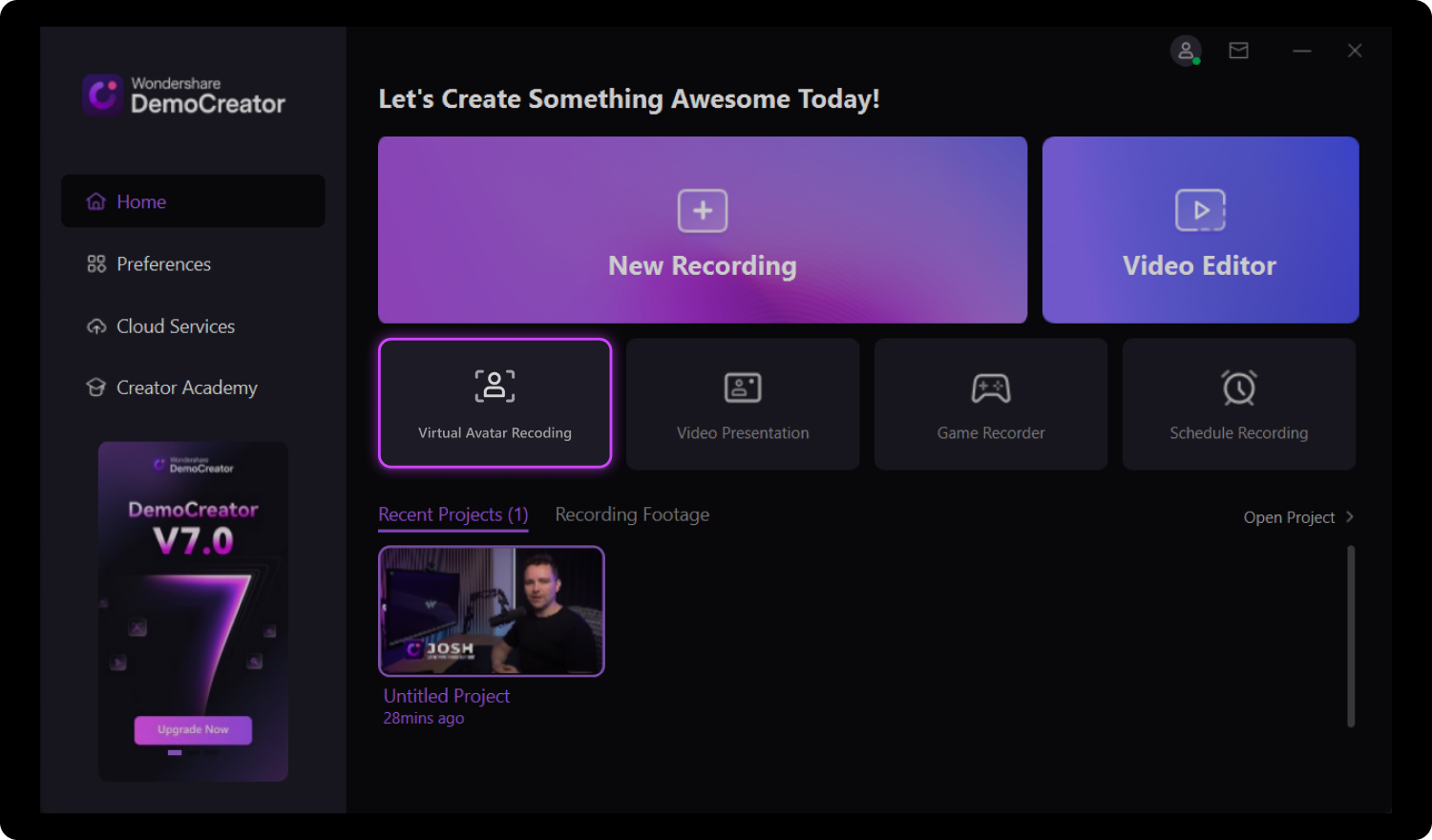
Task: Switch to the Recording Footage tab
Action: click(x=631, y=514)
